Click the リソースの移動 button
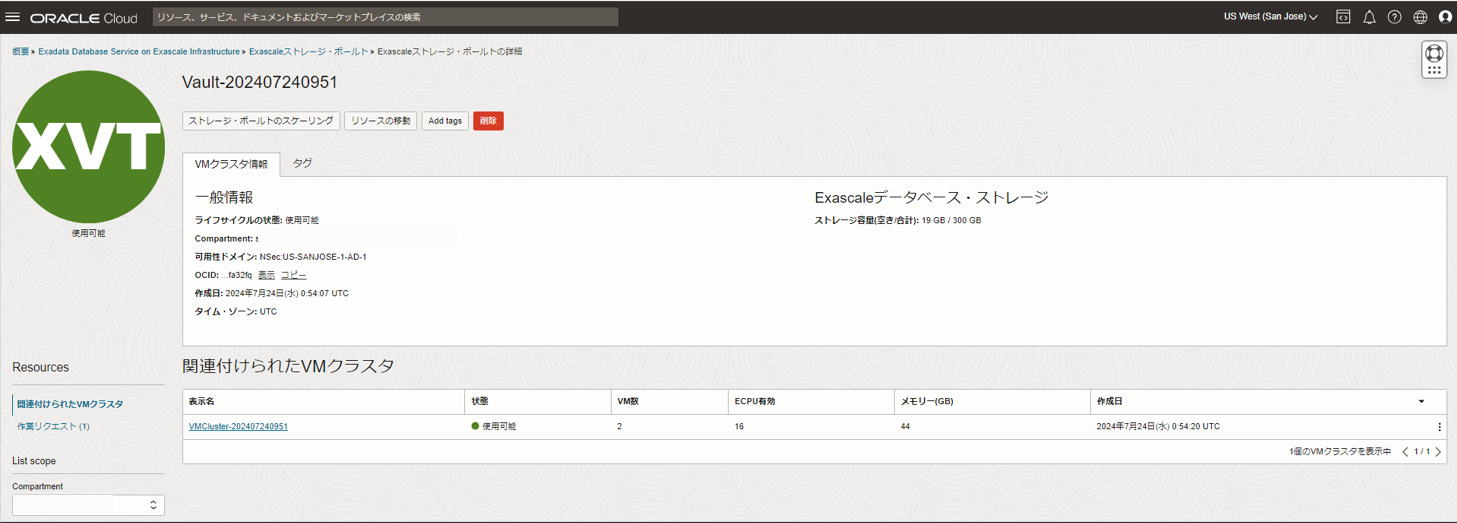Screen dimensions: 1457x523 (380, 121)
